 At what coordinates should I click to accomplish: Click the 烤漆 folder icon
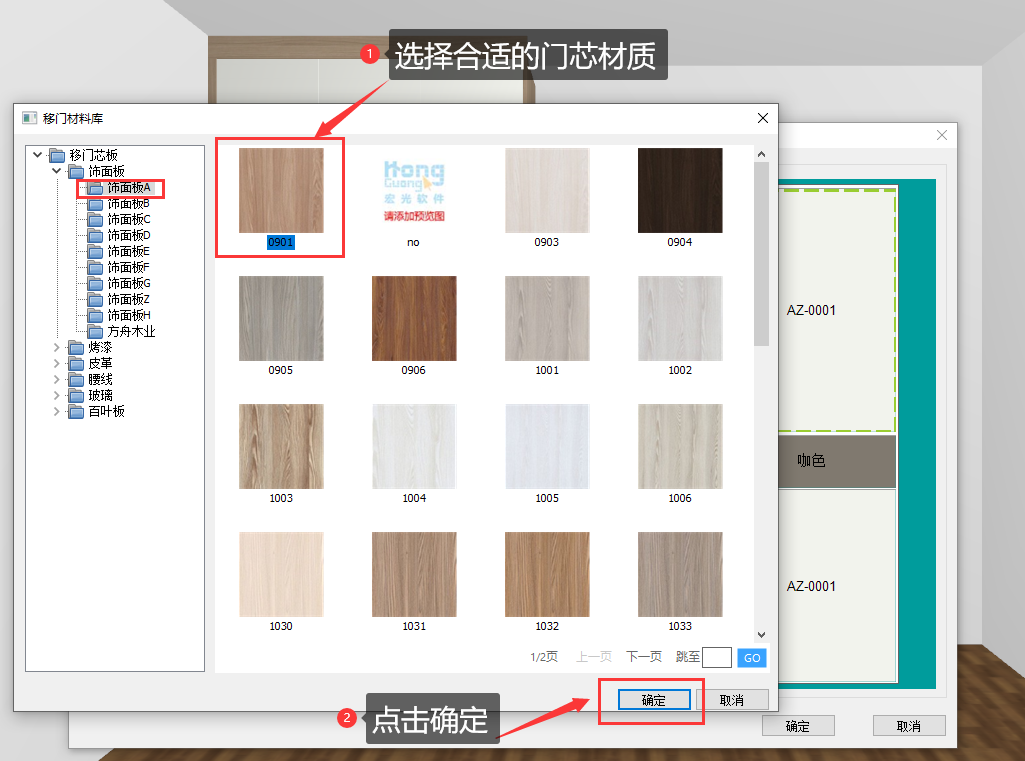tap(76, 347)
